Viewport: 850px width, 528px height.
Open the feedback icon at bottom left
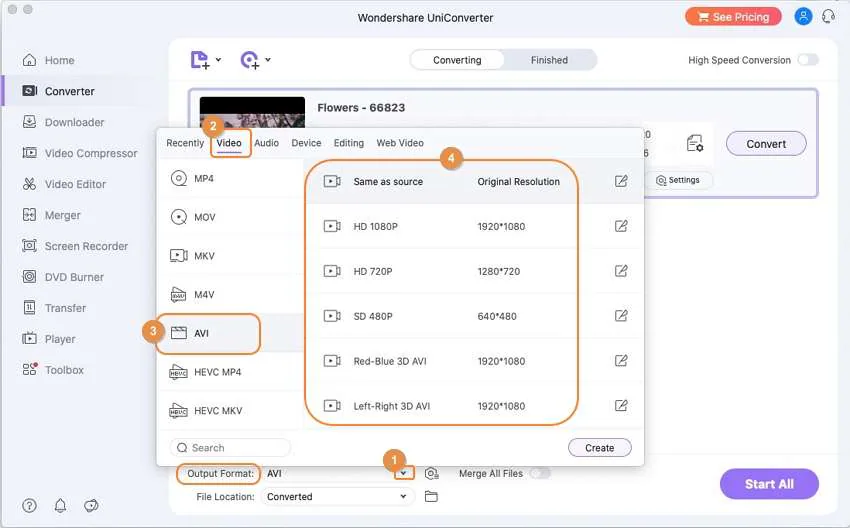click(x=91, y=505)
